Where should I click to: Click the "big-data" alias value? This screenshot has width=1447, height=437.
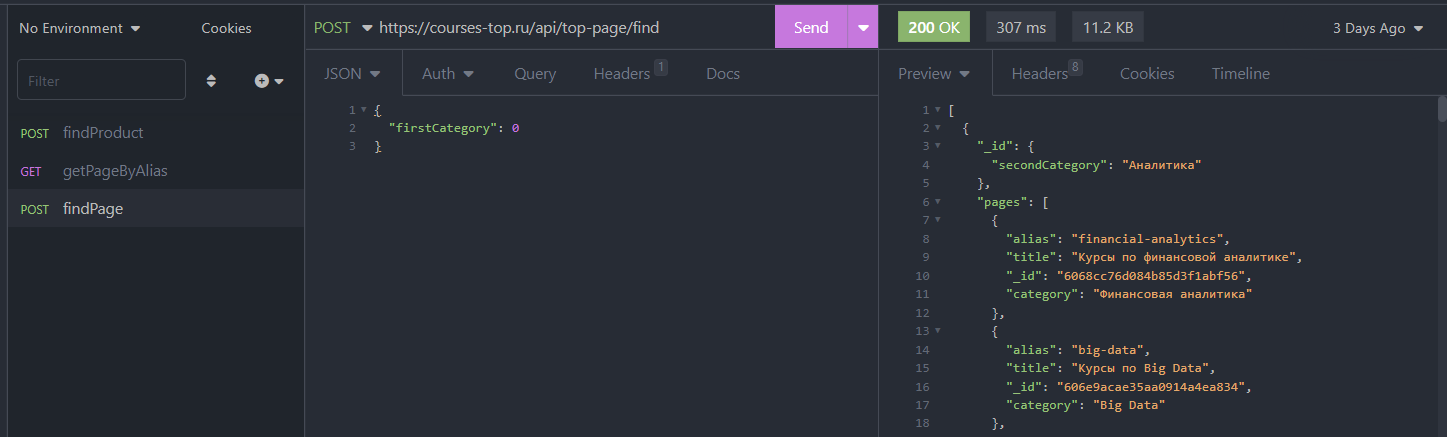click(1110, 350)
